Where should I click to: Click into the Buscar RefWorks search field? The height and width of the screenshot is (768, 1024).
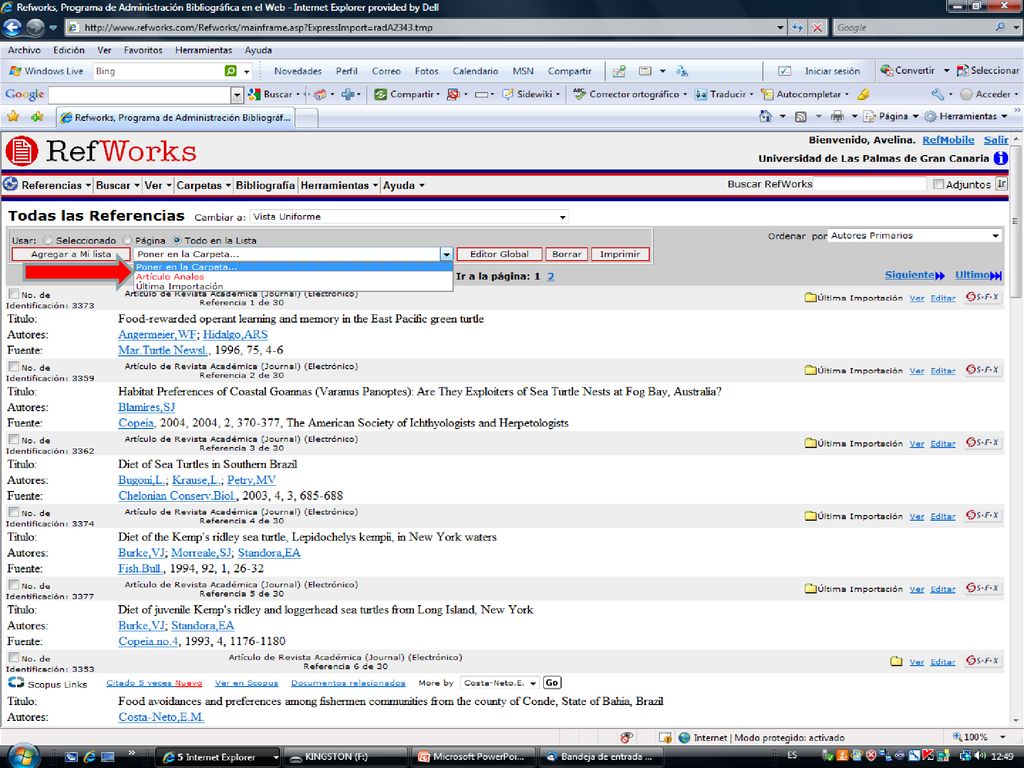point(871,184)
